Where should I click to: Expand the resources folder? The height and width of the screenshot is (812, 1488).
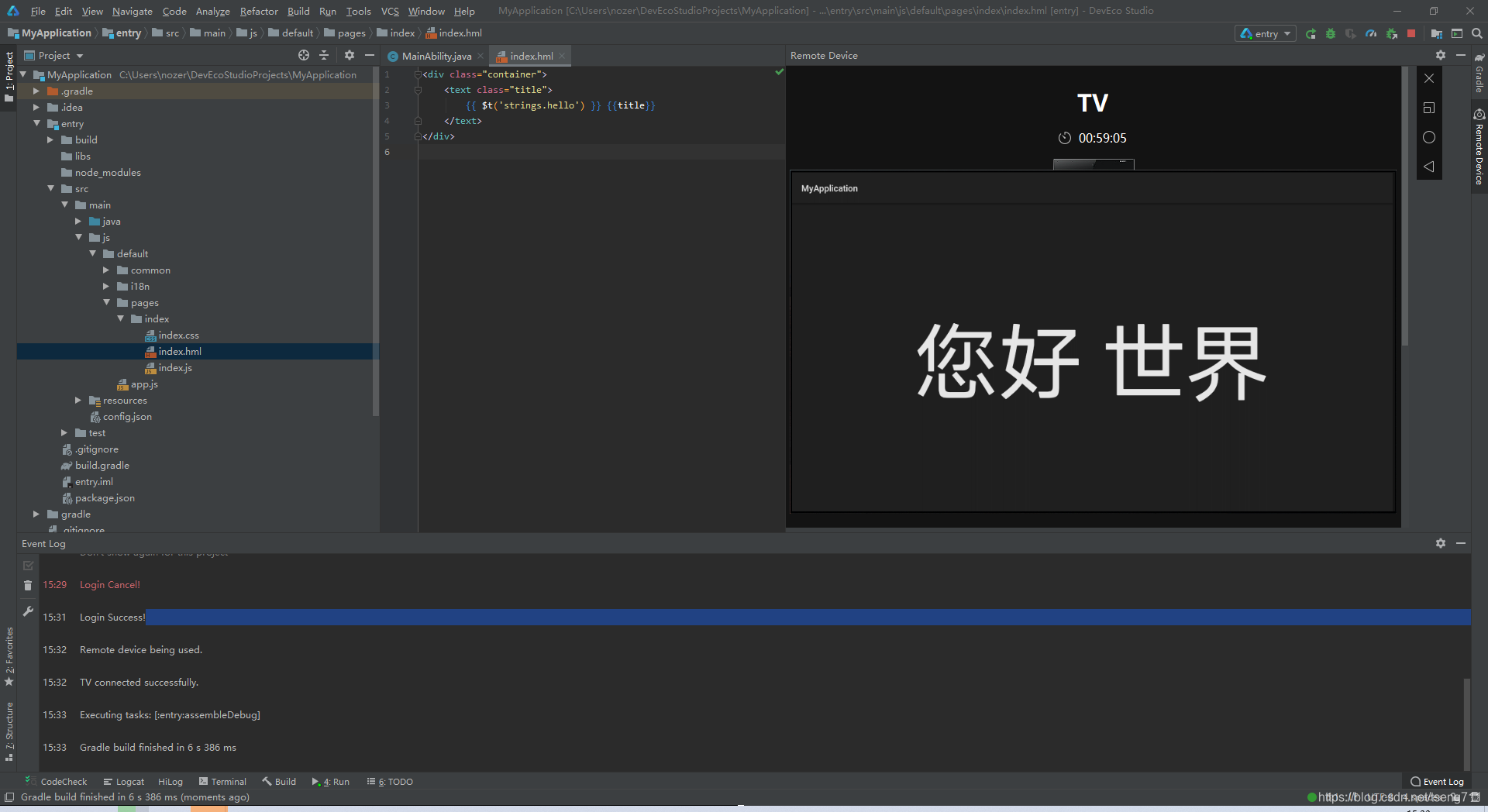pyautogui.click(x=78, y=401)
